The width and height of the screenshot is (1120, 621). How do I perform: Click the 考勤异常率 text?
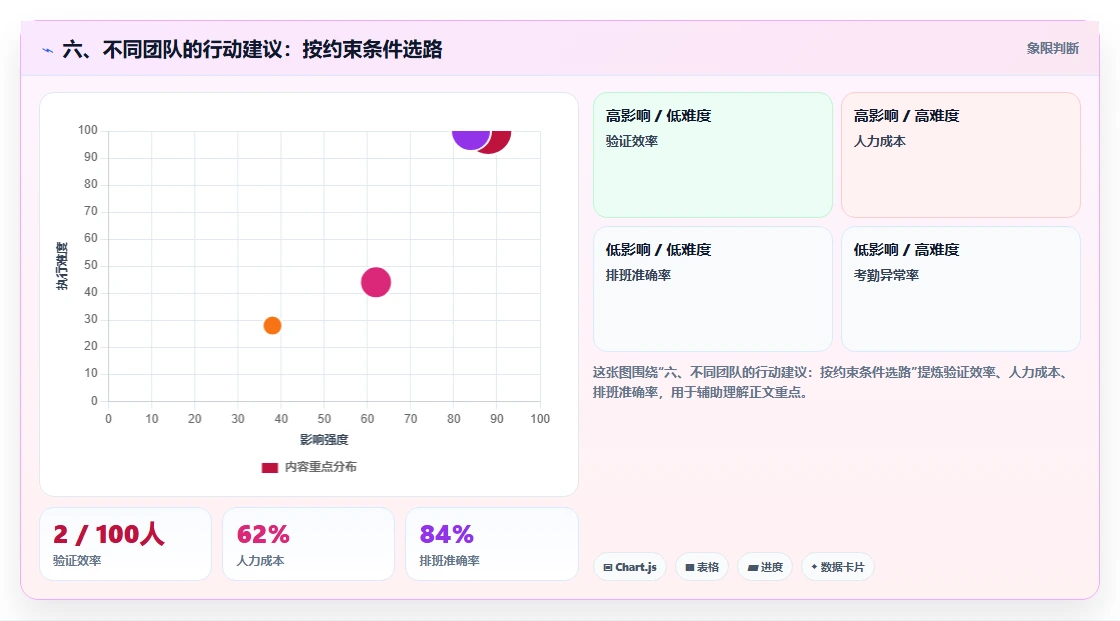(886, 275)
